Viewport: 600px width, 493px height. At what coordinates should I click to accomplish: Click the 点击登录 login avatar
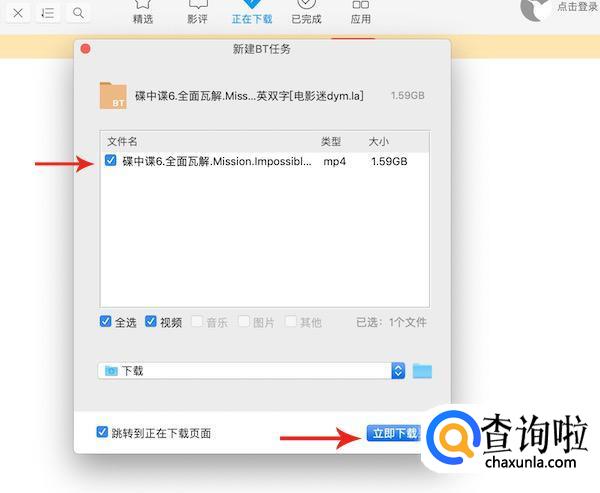click(x=536, y=8)
